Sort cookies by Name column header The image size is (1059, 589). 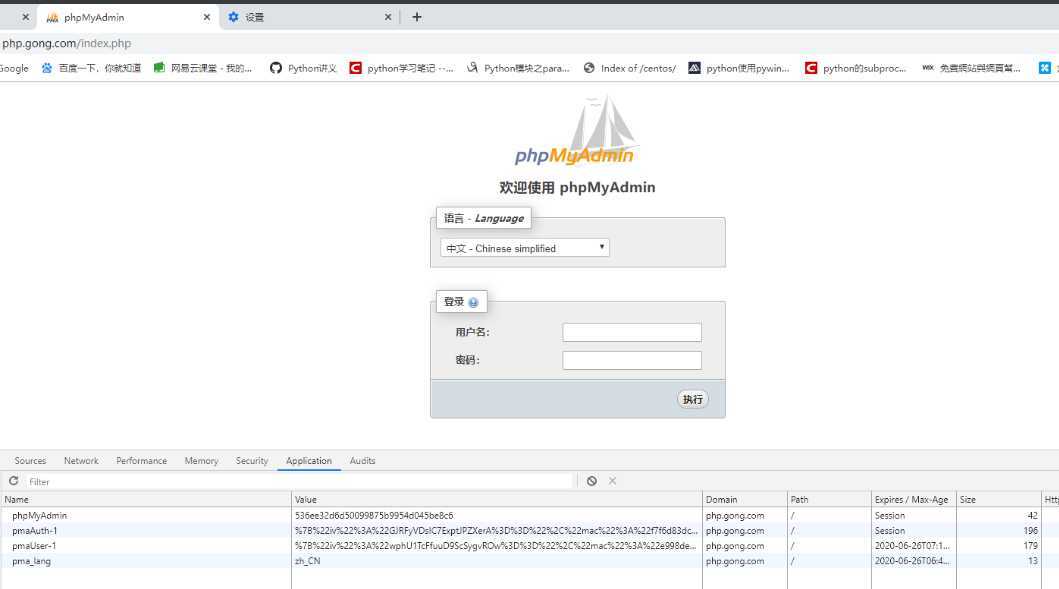[145, 499]
